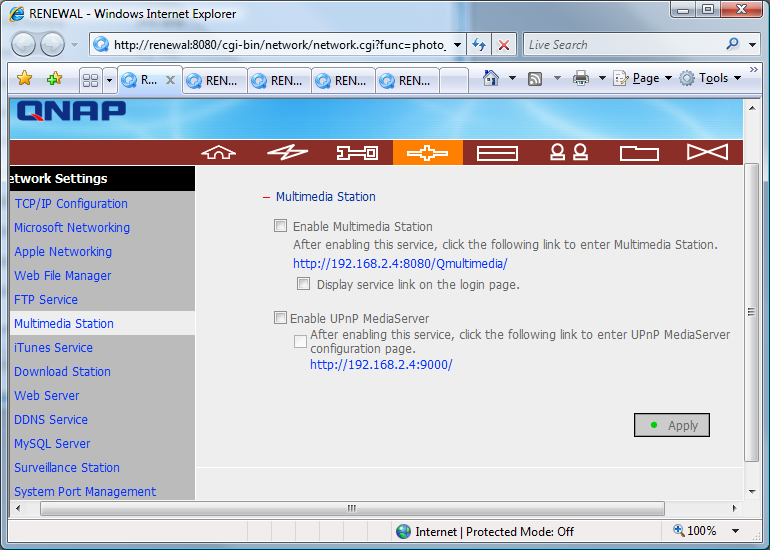Screen dimensions: 770x550
Task: Click the bow-tie icon in QNAP navigation bar
Action: click(x=707, y=152)
